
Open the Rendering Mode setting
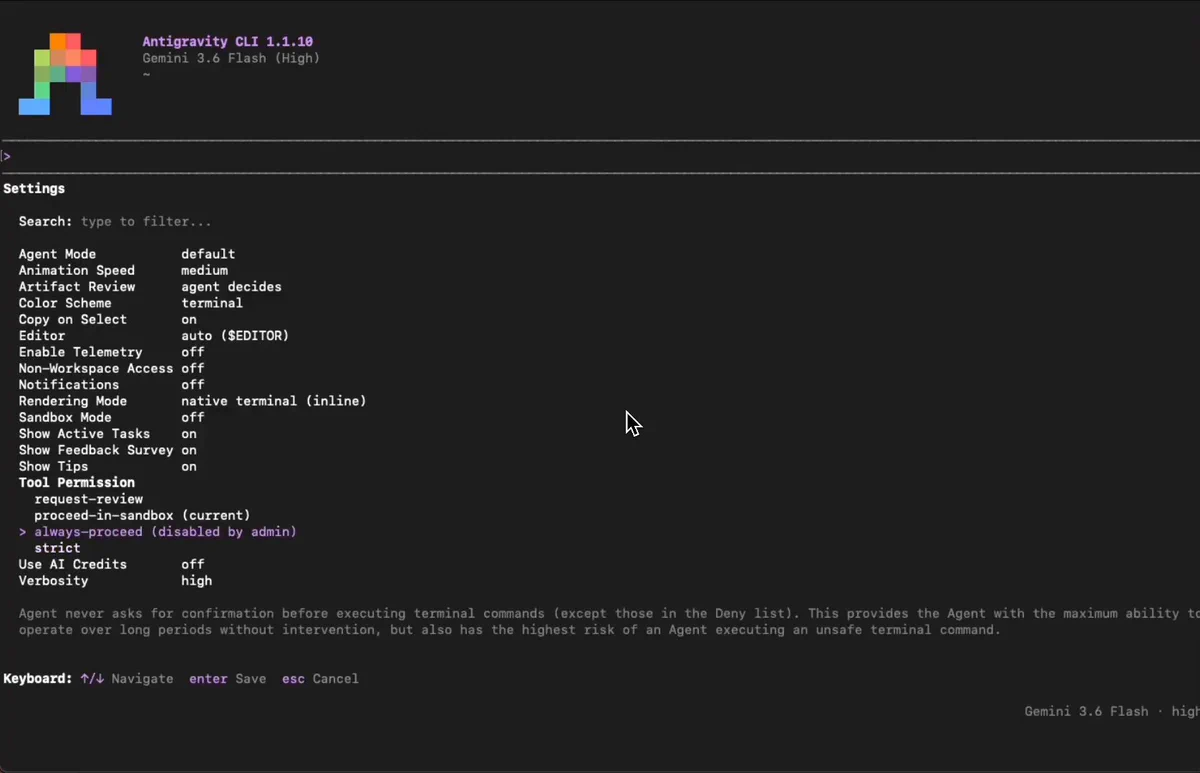click(192, 401)
